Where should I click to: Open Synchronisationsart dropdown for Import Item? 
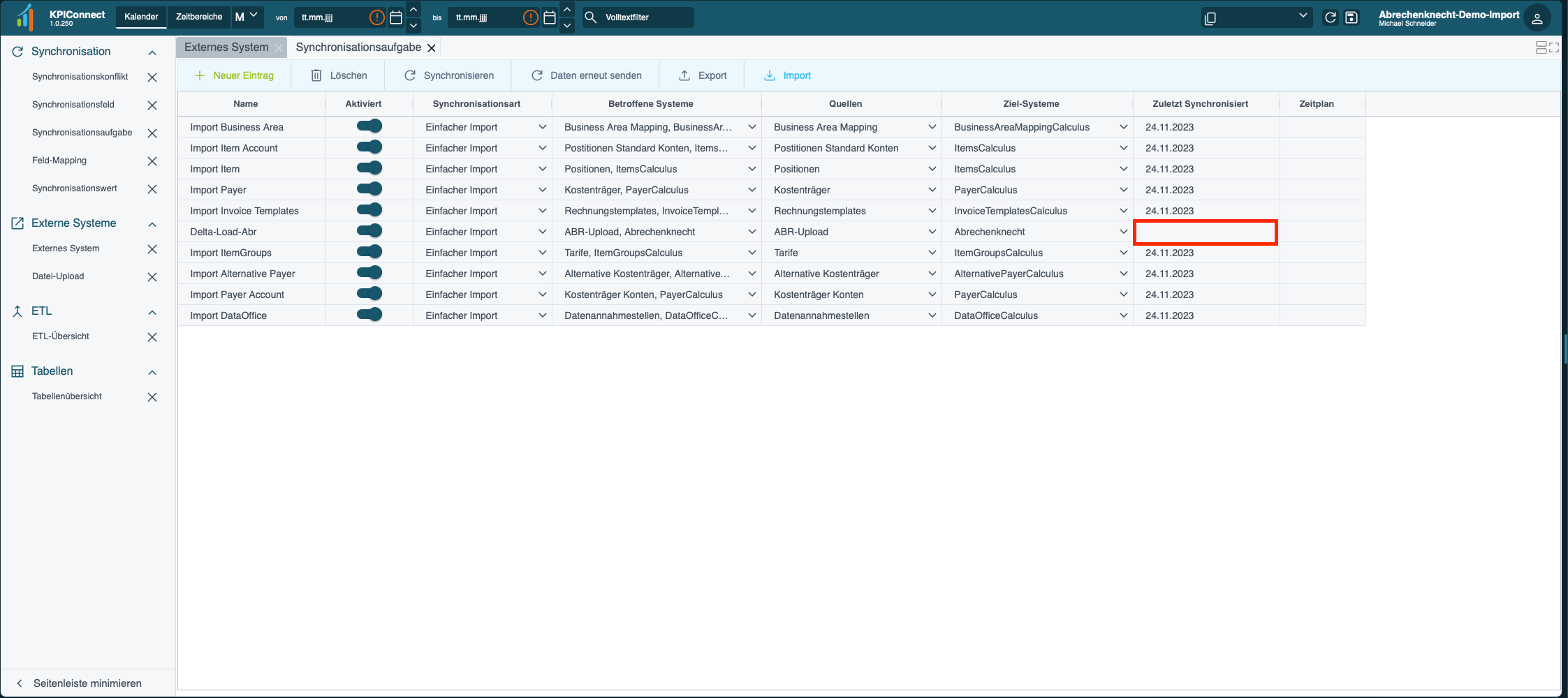(542, 169)
